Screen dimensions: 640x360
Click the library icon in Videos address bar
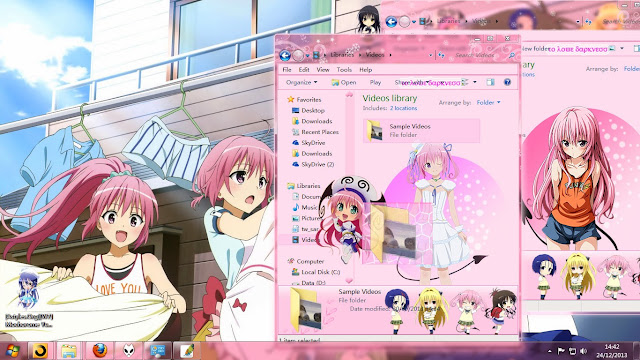(x=316, y=55)
